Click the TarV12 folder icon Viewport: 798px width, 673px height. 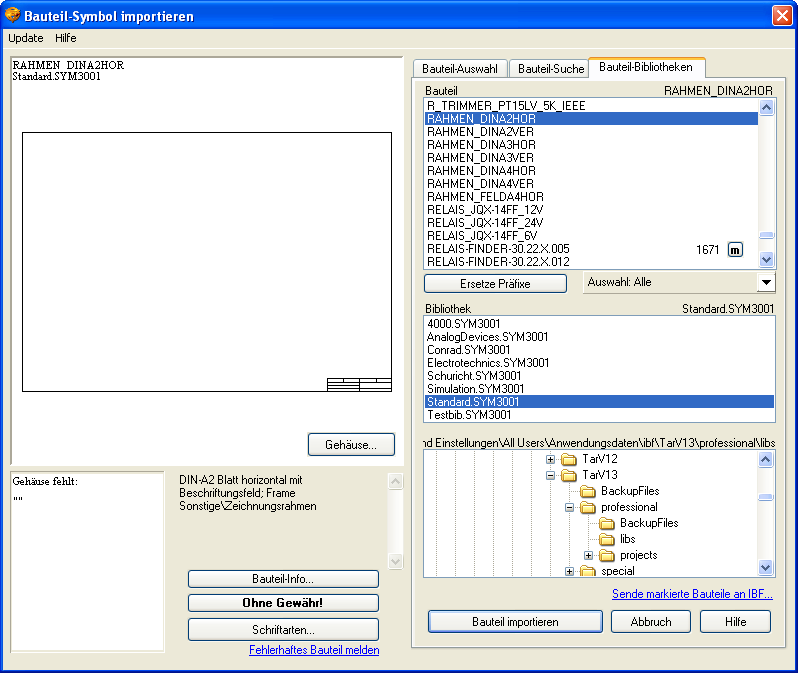[569, 459]
